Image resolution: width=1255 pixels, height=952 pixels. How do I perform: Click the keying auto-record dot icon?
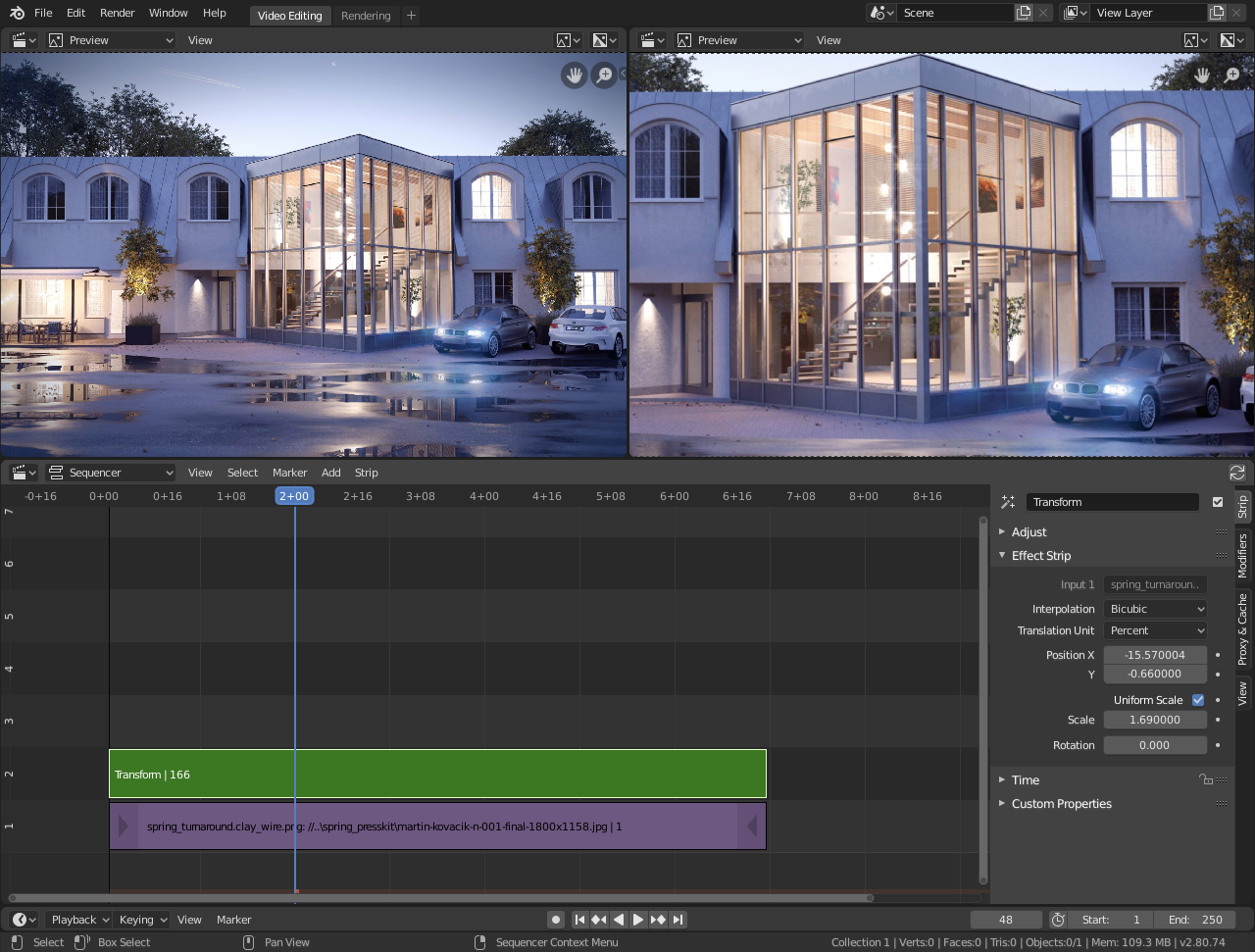coord(556,920)
